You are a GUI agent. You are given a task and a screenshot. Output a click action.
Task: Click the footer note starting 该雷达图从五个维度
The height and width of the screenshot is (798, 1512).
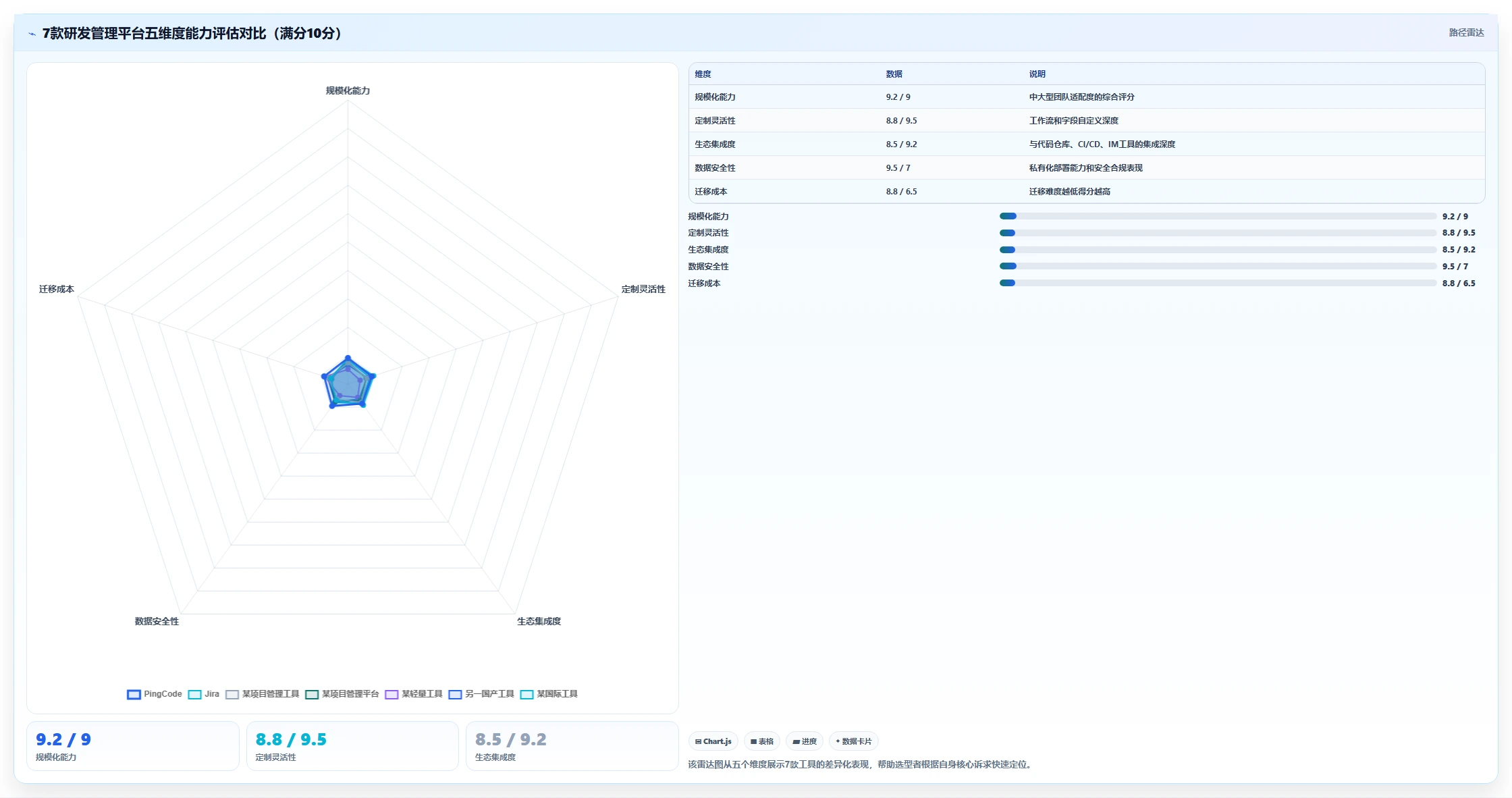861,764
